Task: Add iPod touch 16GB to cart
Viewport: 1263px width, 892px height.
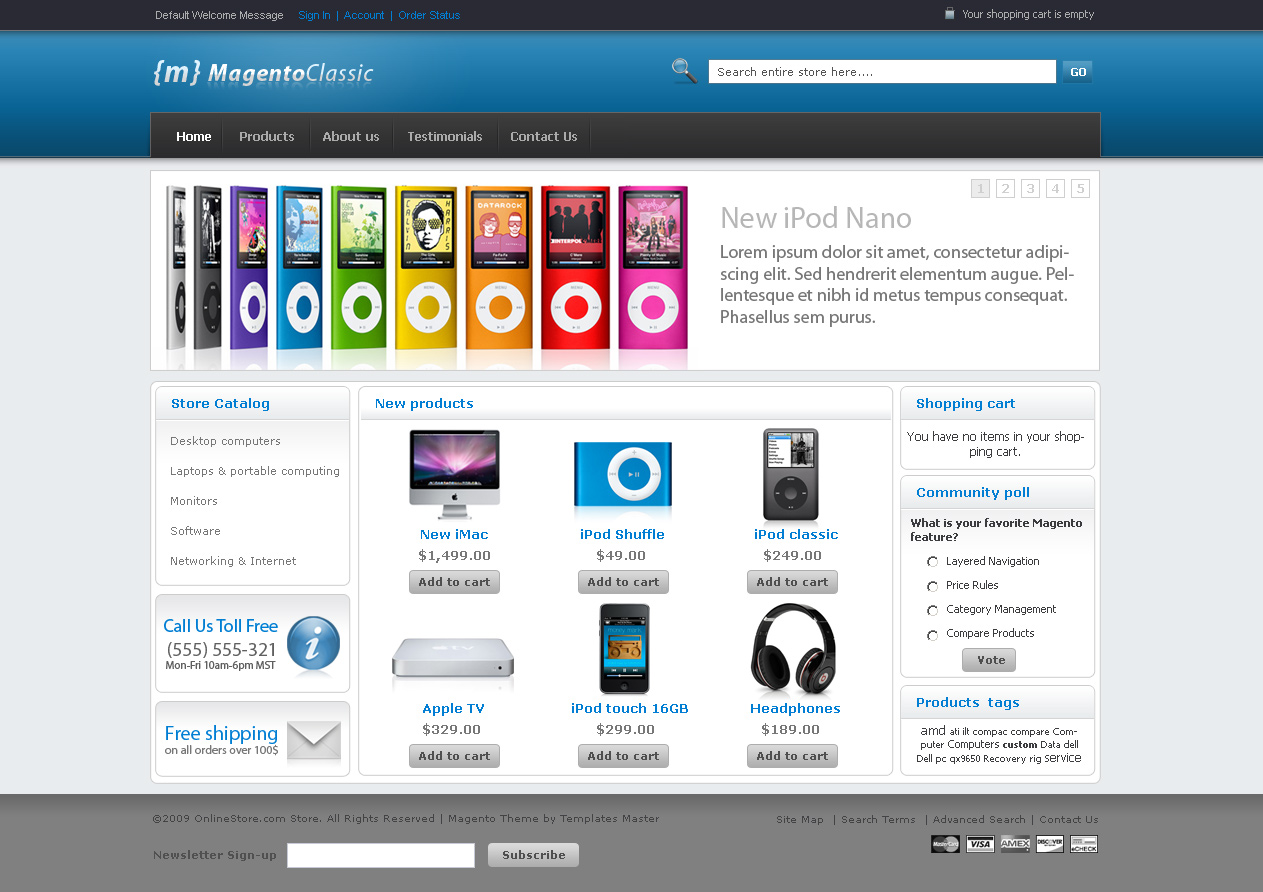Action: 623,756
